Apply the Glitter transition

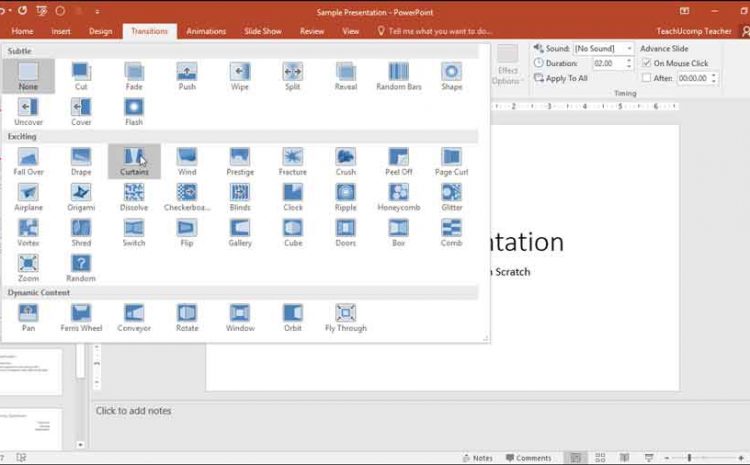click(452, 197)
